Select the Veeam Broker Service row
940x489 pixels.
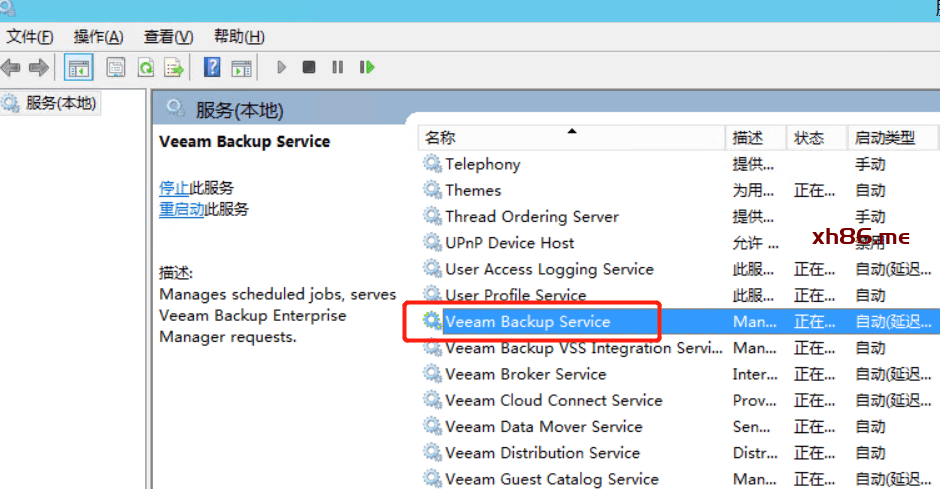coord(679,374)
